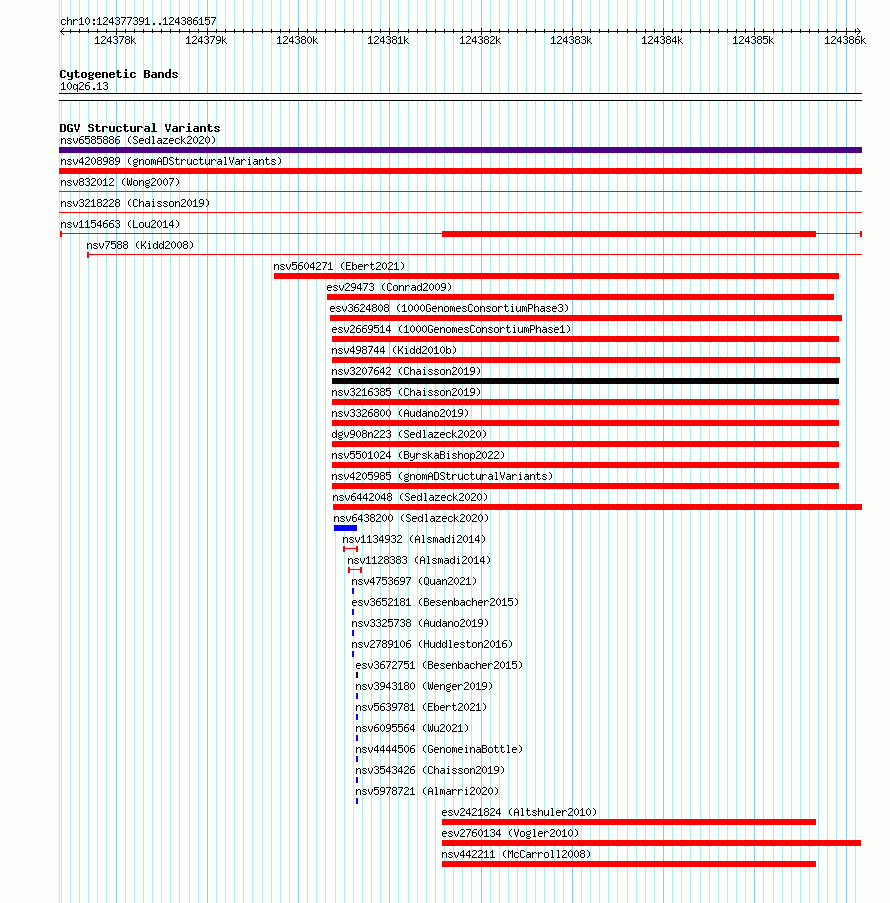Viewport: 890px width, 903px height.
Task: Select the red esv29473 variant bar
Action: click(x=580, y=297)
